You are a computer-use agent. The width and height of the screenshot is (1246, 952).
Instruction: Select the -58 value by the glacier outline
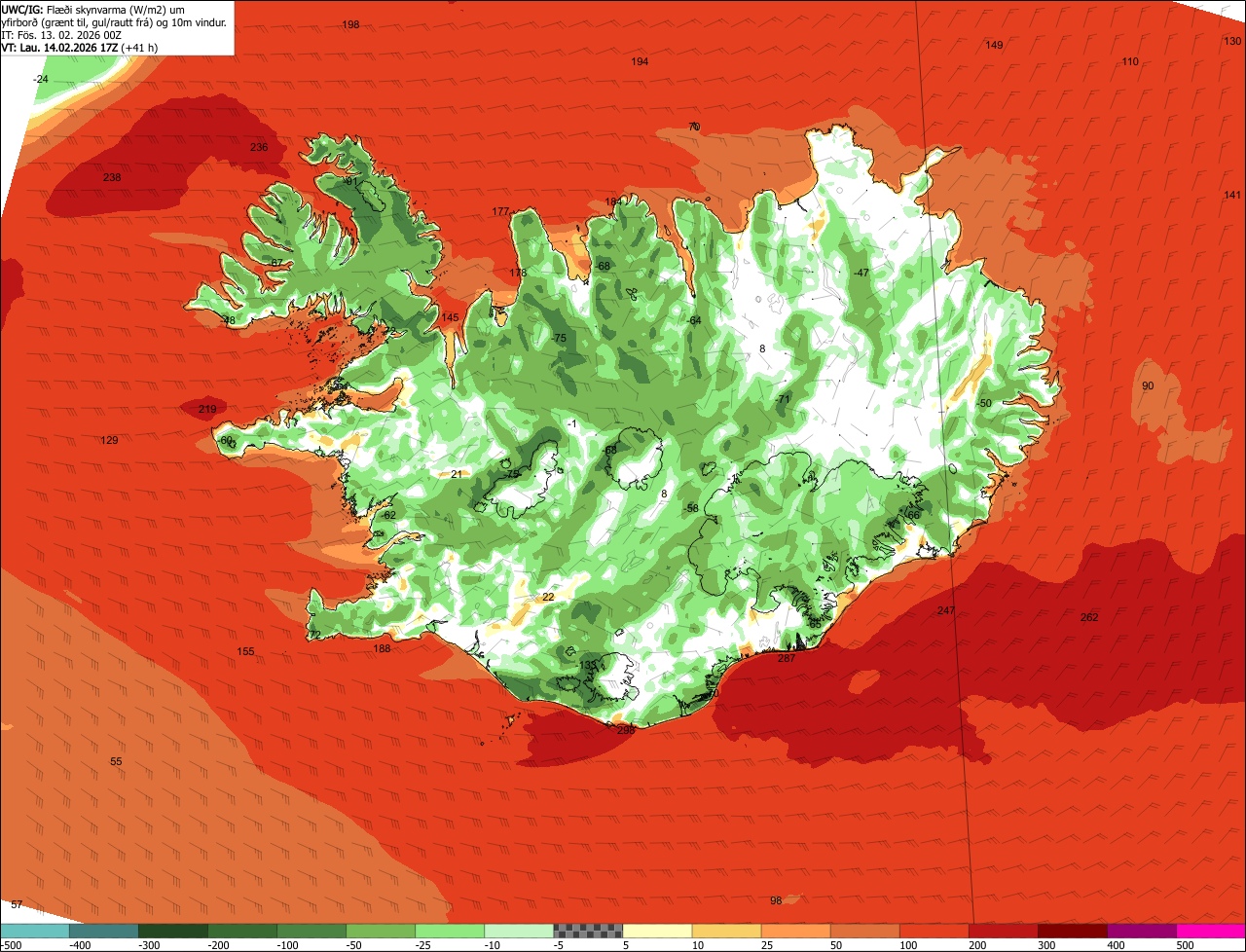click(692, 508)
